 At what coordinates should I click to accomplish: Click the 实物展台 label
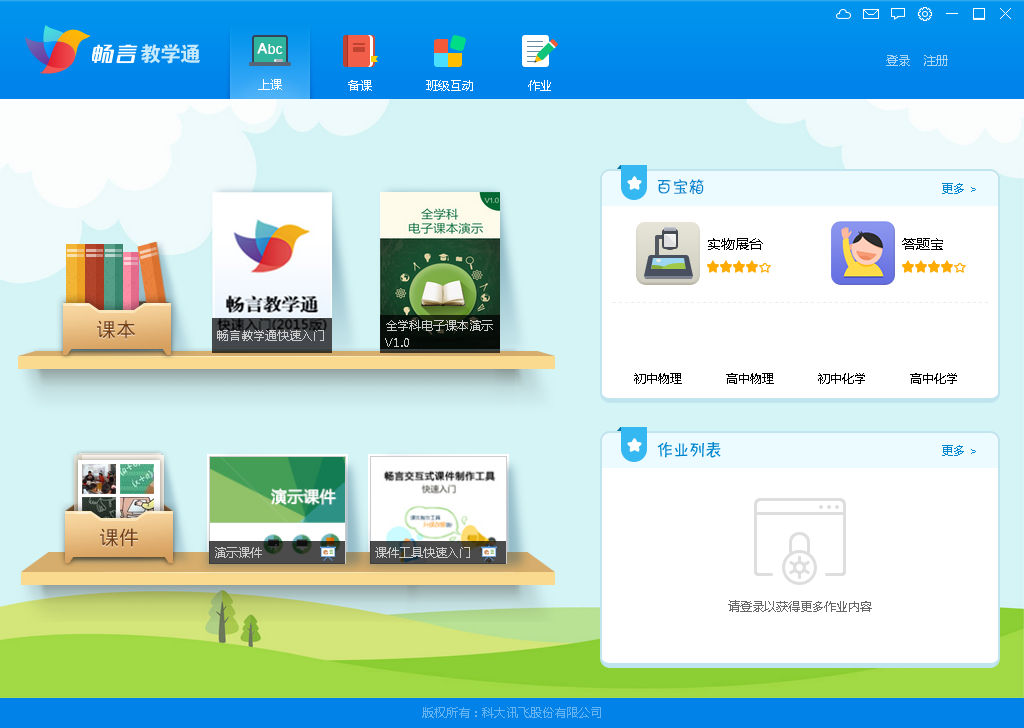[x=735, y=244]
